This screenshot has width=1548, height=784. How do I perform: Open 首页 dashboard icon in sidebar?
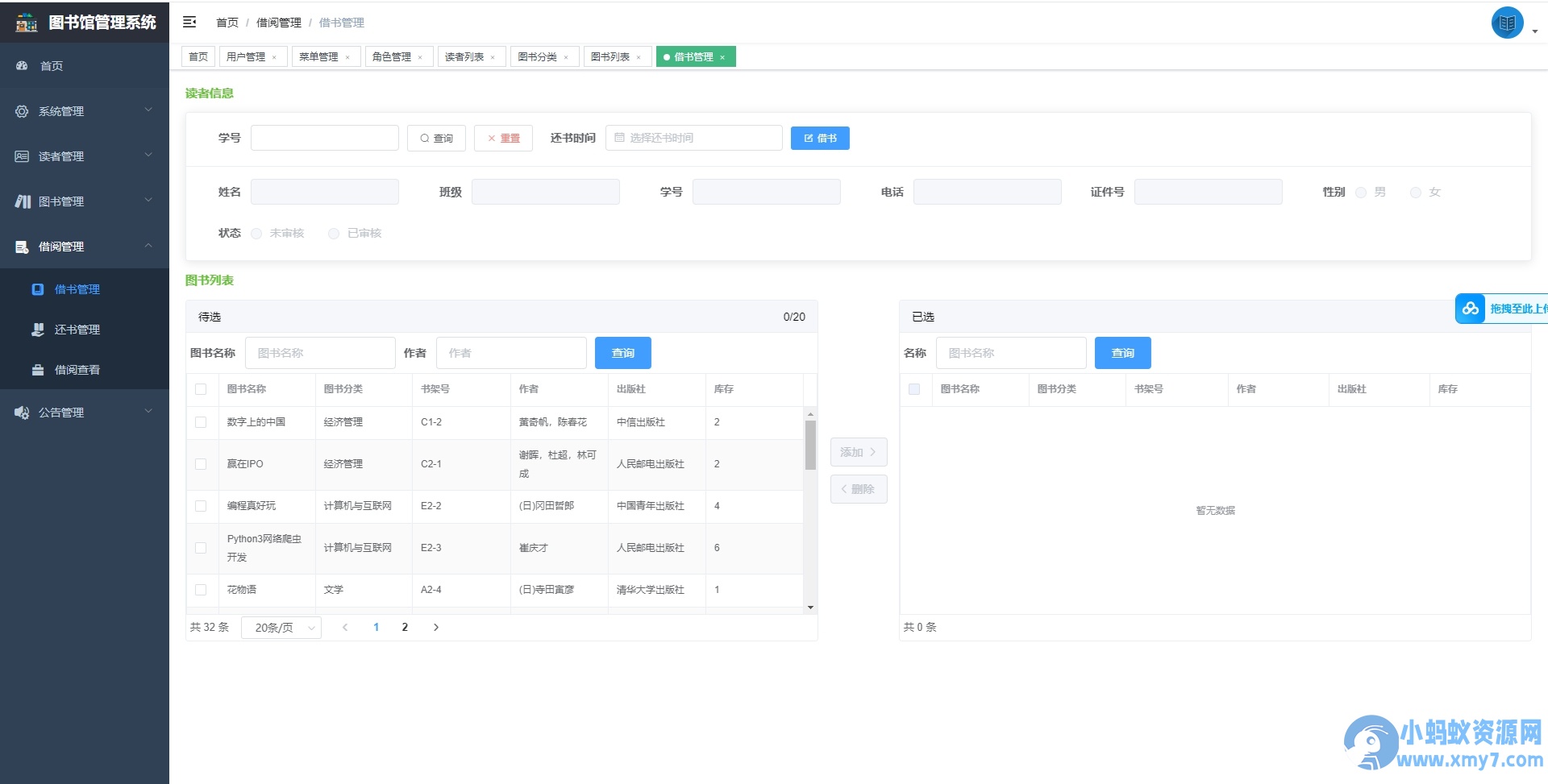tap(23, 65)
